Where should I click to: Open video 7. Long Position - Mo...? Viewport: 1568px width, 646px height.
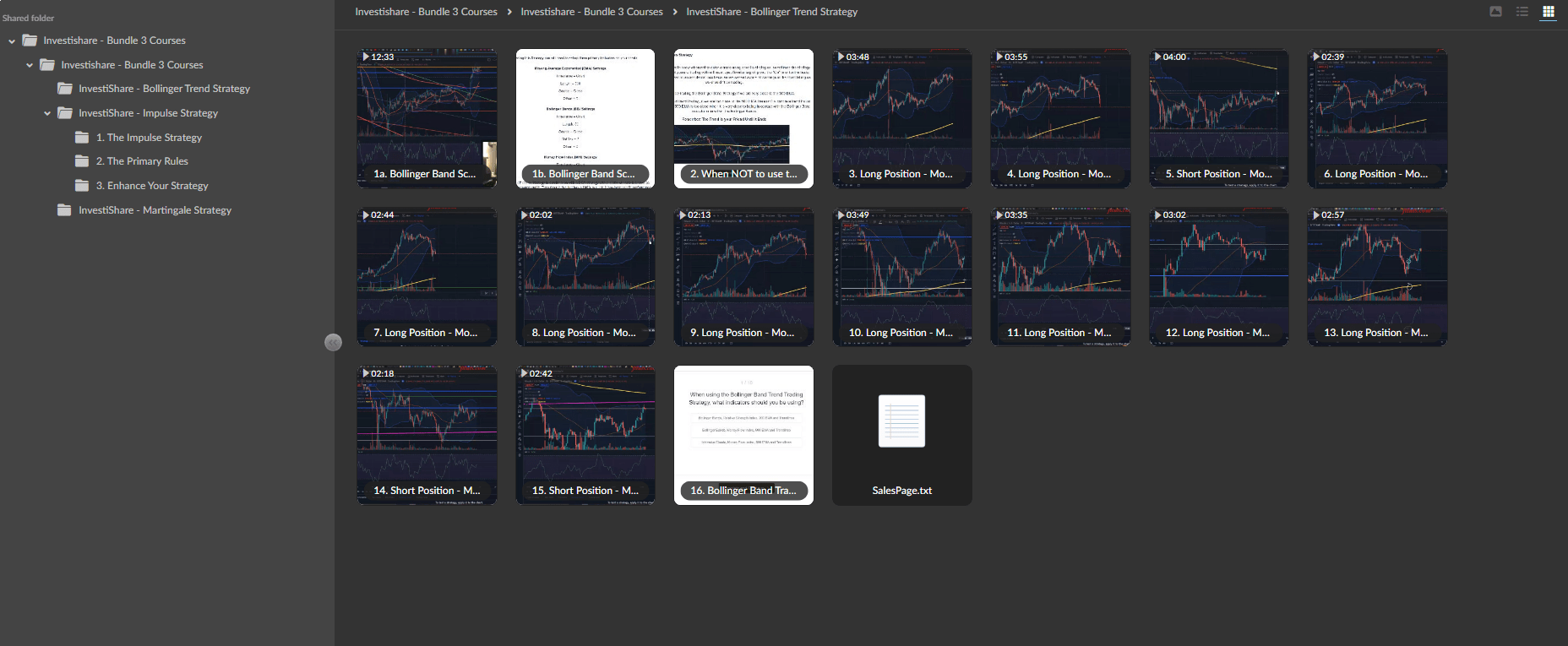coord(427,277)
